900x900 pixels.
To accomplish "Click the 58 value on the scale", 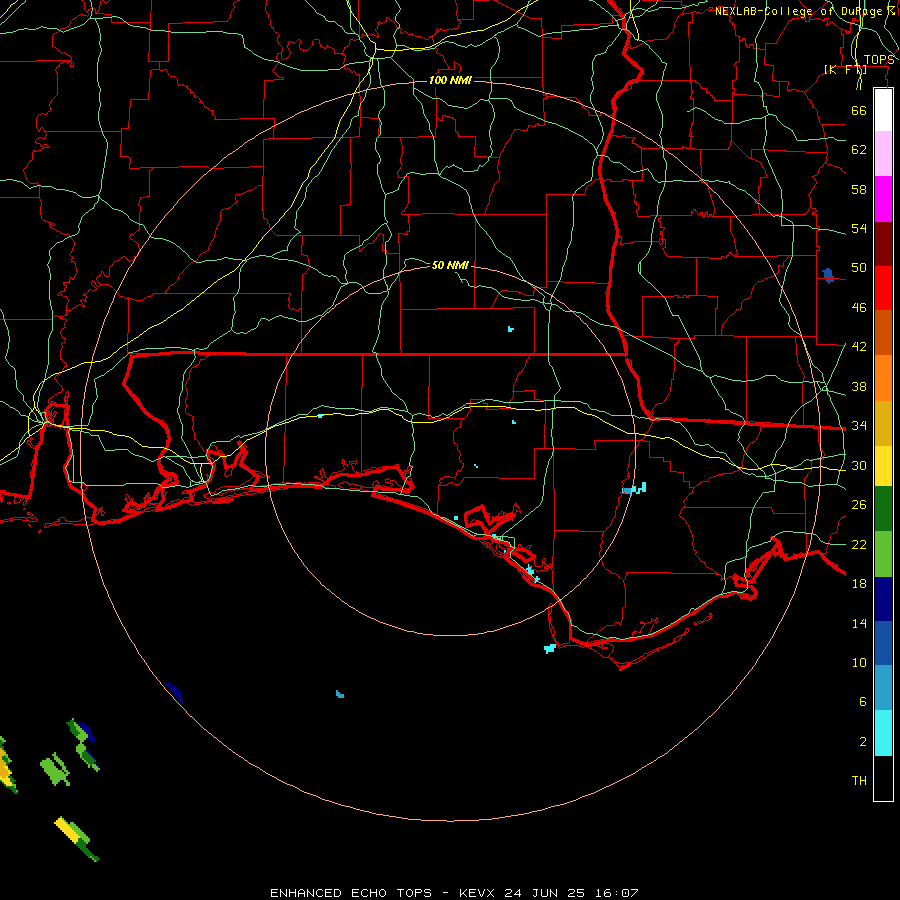I will 859,189.
